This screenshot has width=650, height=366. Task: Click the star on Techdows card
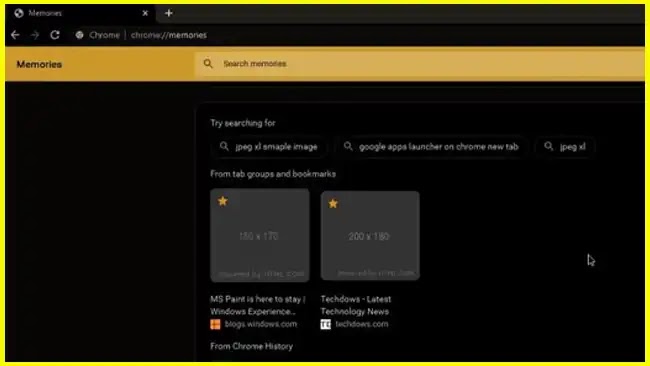(333, 204)
